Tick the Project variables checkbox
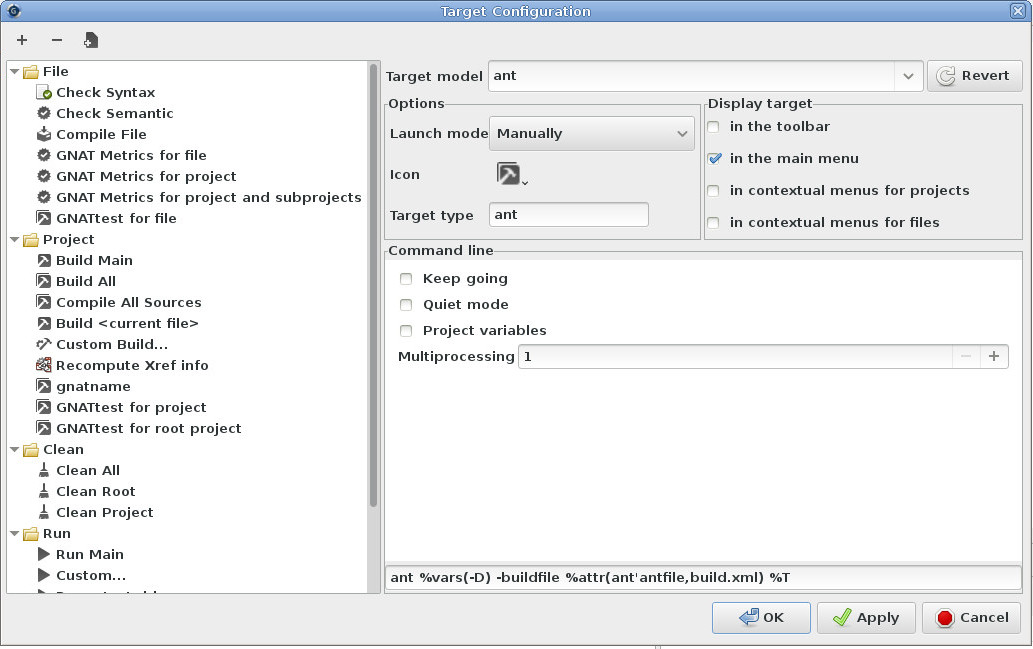The height and width of the screenshot is (649, 1033). [x=406, y=330]
